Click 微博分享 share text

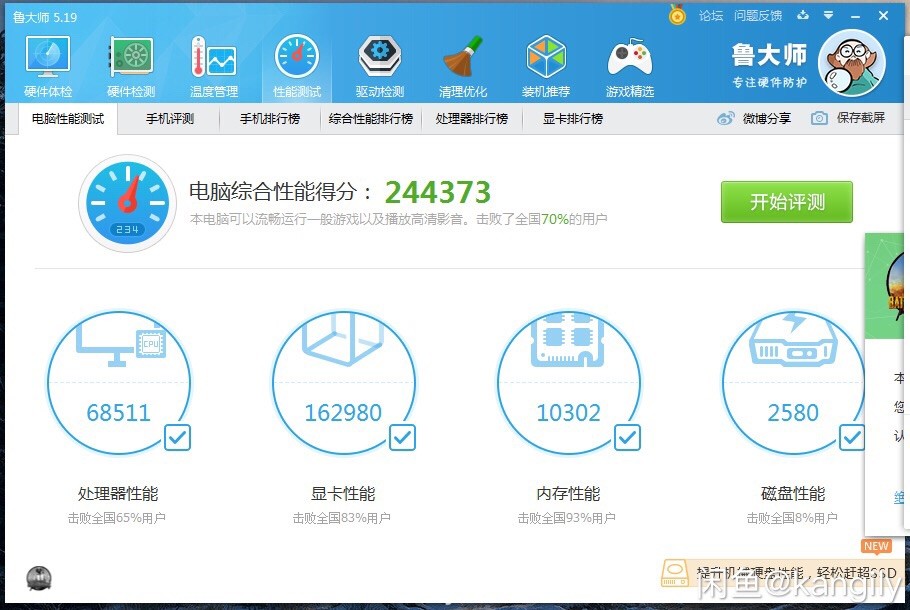767,118
